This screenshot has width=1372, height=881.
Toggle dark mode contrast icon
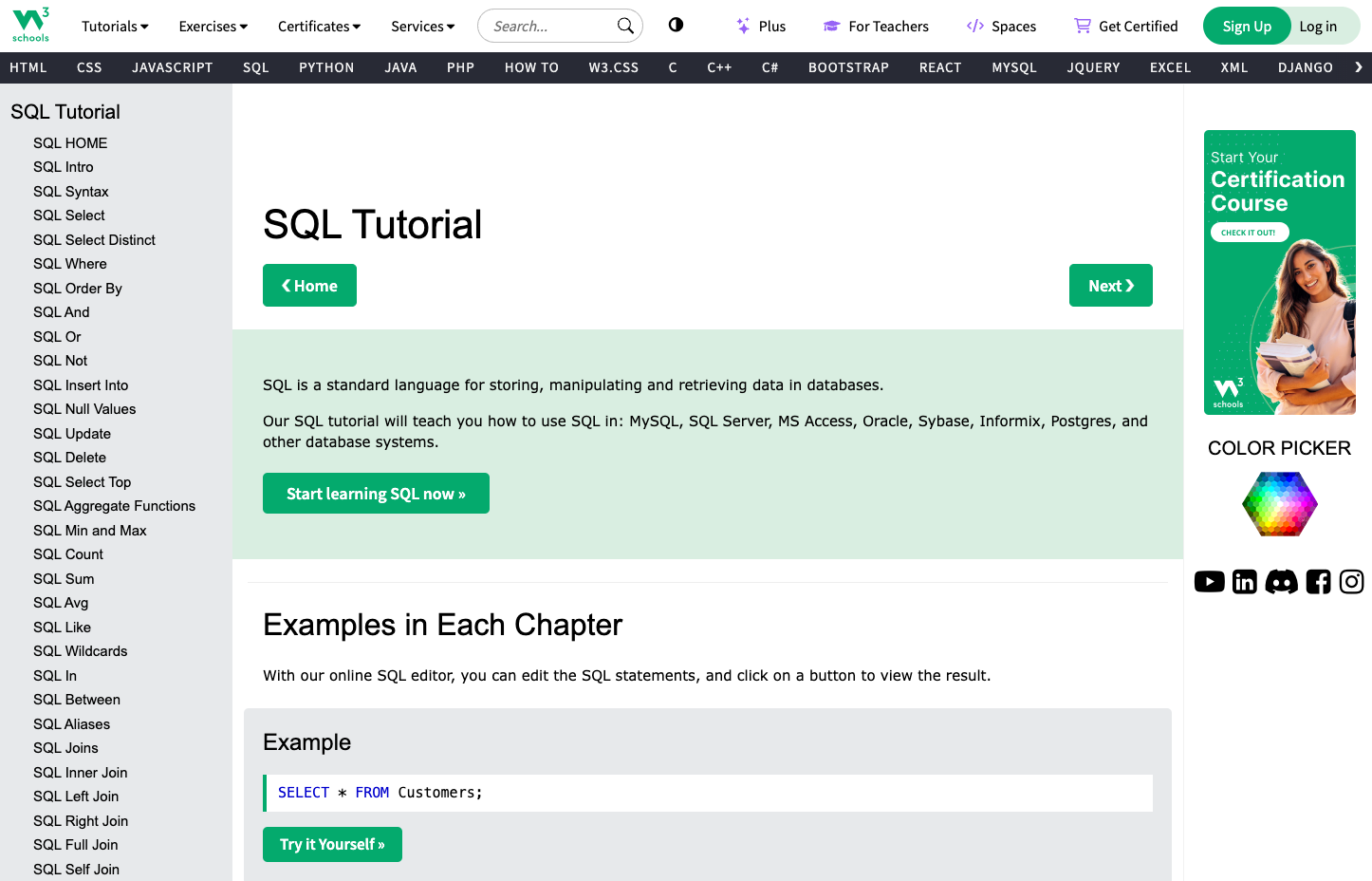(676, 25)
